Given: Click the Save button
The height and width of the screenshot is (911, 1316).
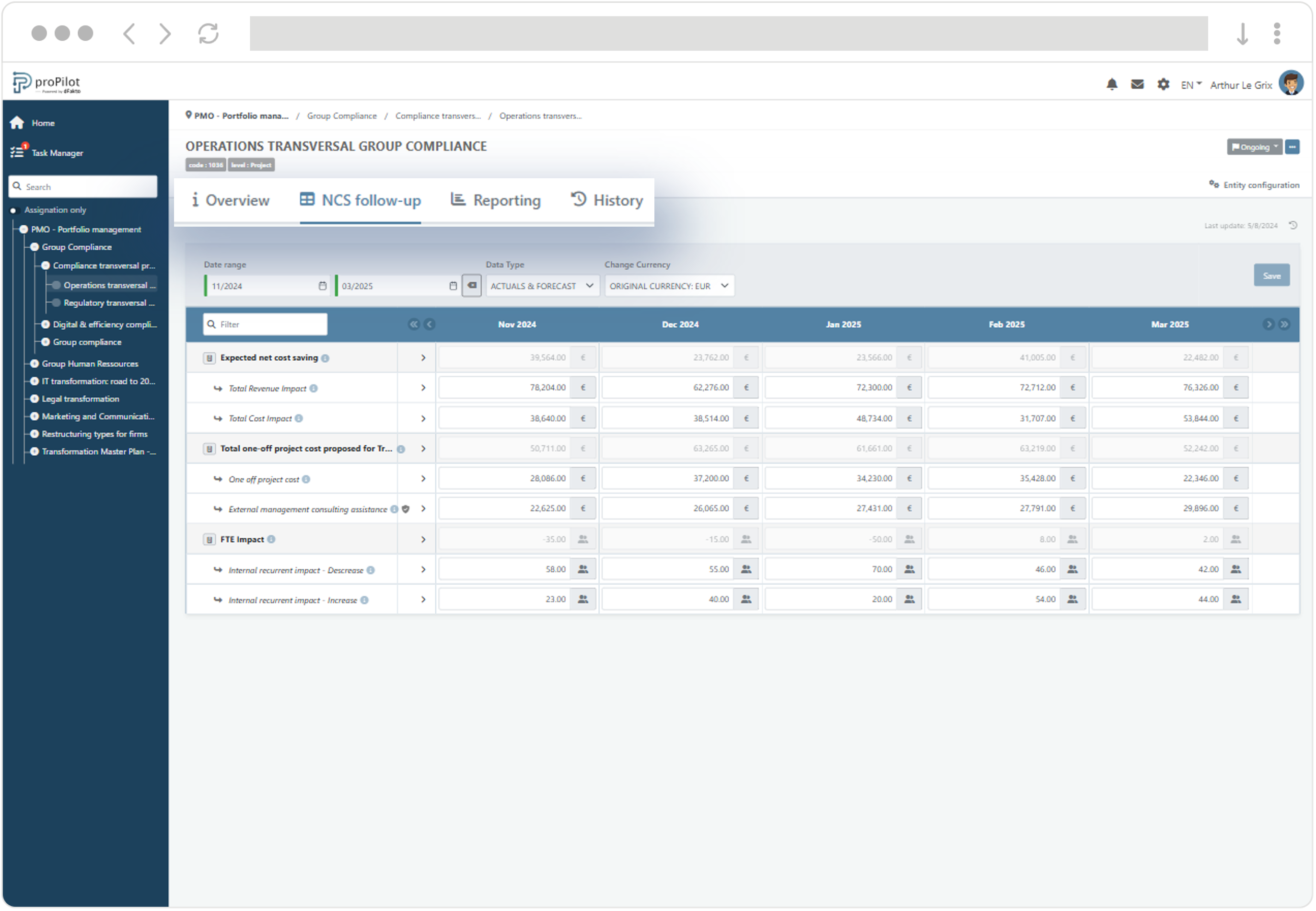Looking at the screenshot, I should [1272, 276].
